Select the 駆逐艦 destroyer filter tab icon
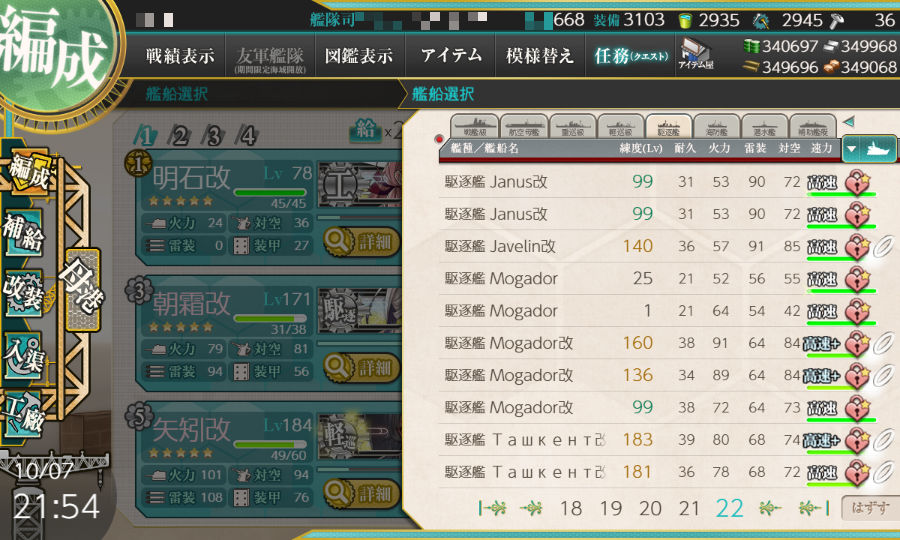Image resolution: width=900 pixels, height=540 pixels. click(x=669, y=126)
